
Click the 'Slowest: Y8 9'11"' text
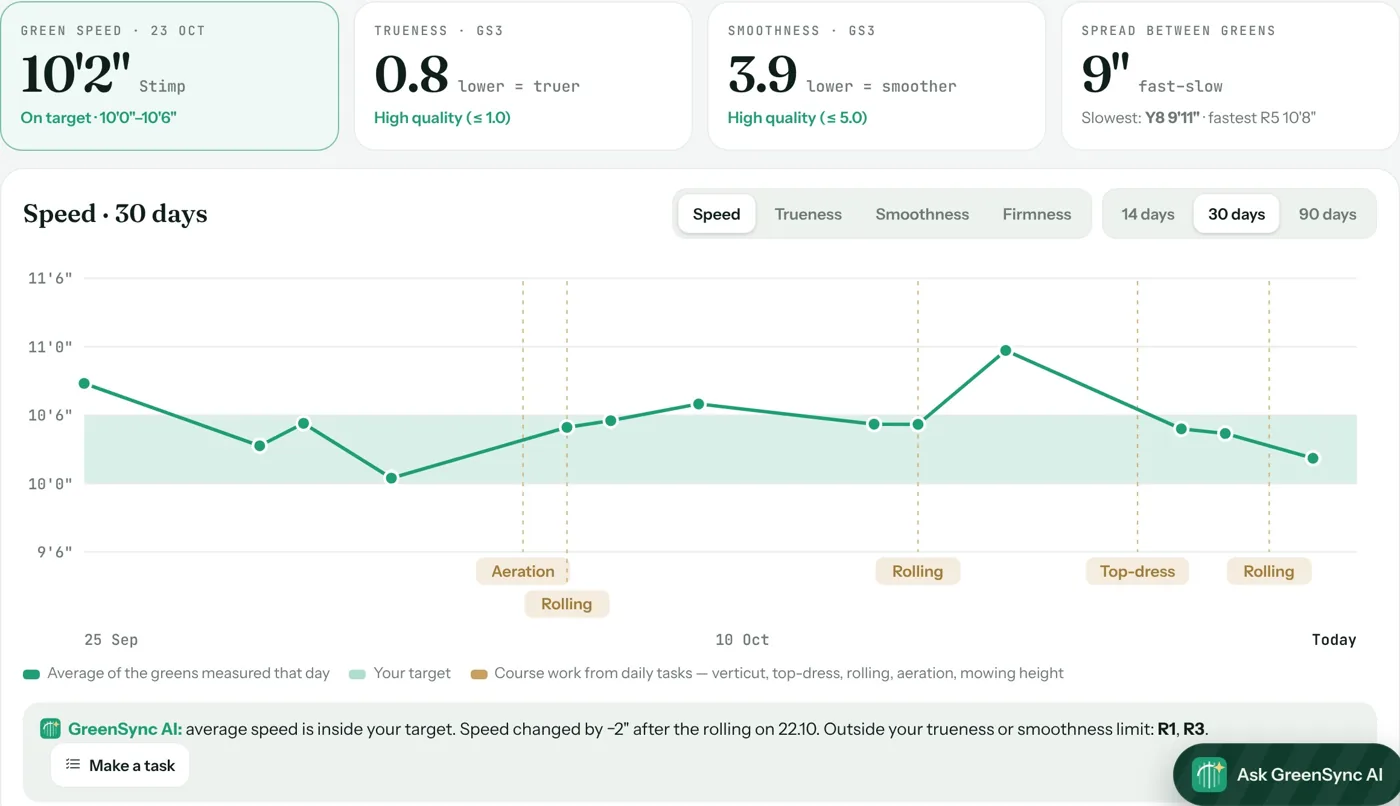pyautogui.click(x=1141, y=118)
